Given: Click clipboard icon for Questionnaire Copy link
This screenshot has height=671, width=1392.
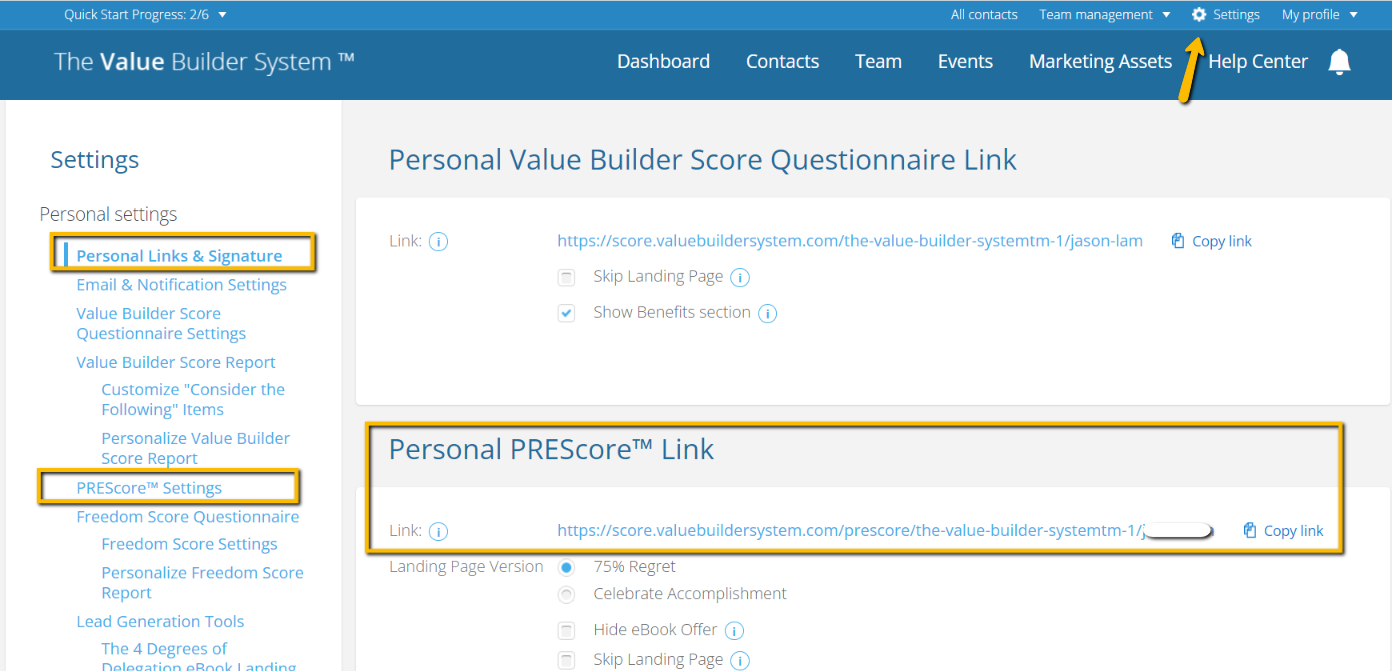Looking at the screenshot, I should point(1178,241).
